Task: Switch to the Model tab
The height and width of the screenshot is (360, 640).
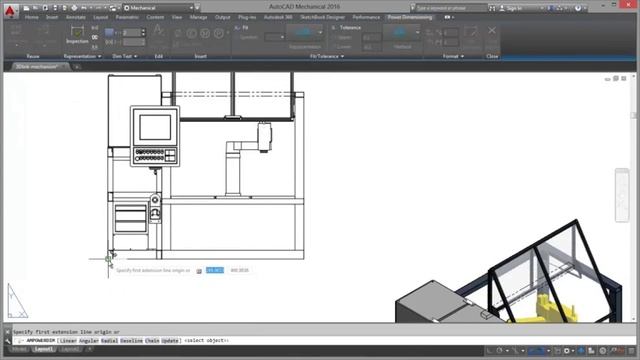Action: point(19,349)
